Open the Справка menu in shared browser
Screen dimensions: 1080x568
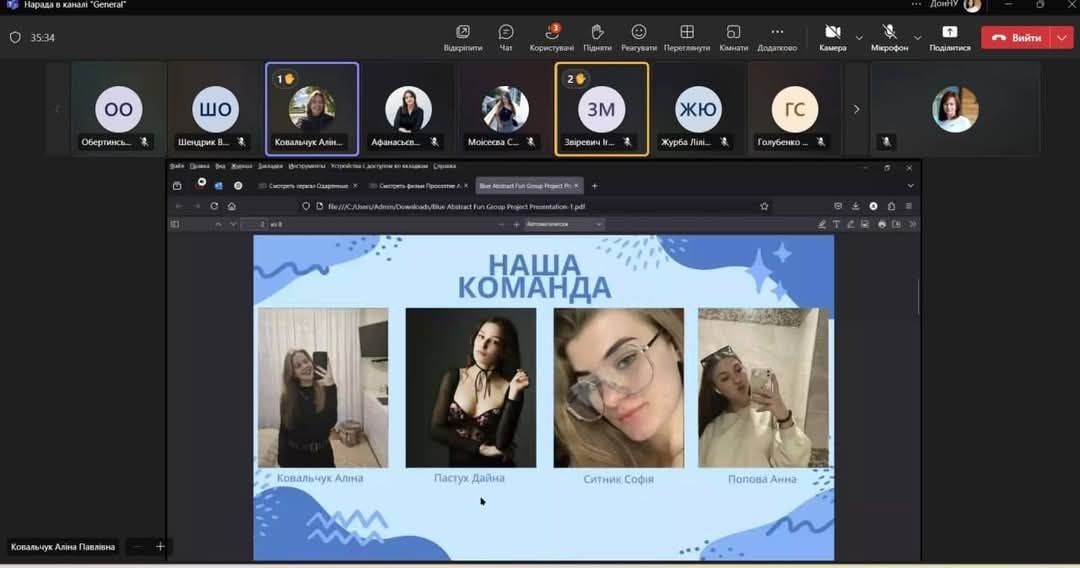coord(444,166)
